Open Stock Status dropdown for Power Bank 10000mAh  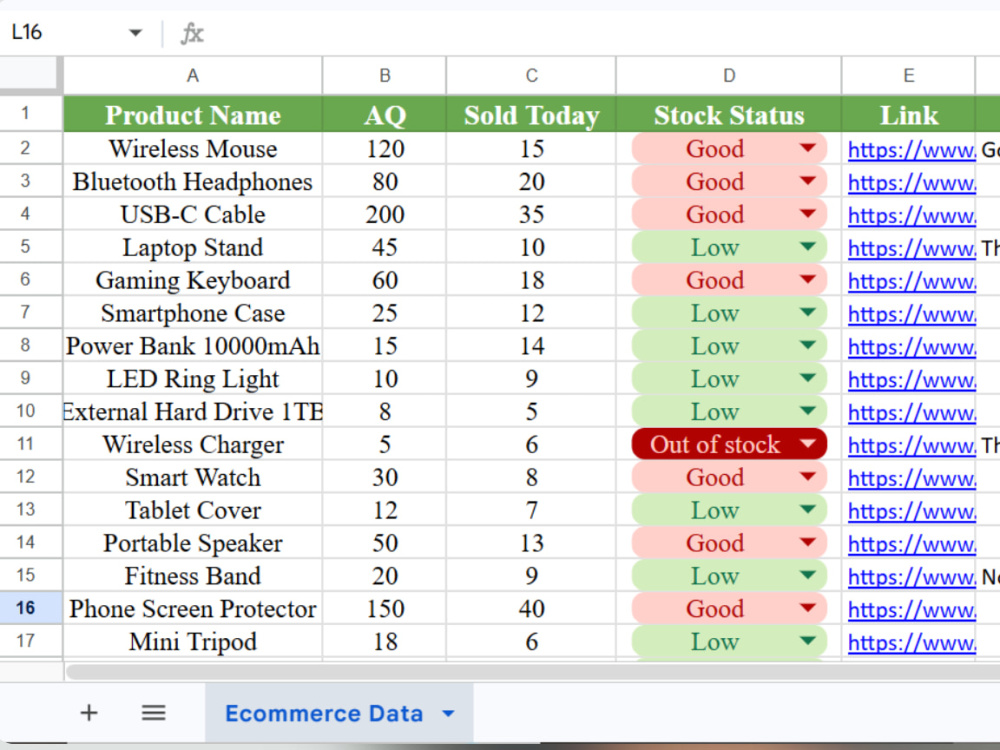(807, 345)
